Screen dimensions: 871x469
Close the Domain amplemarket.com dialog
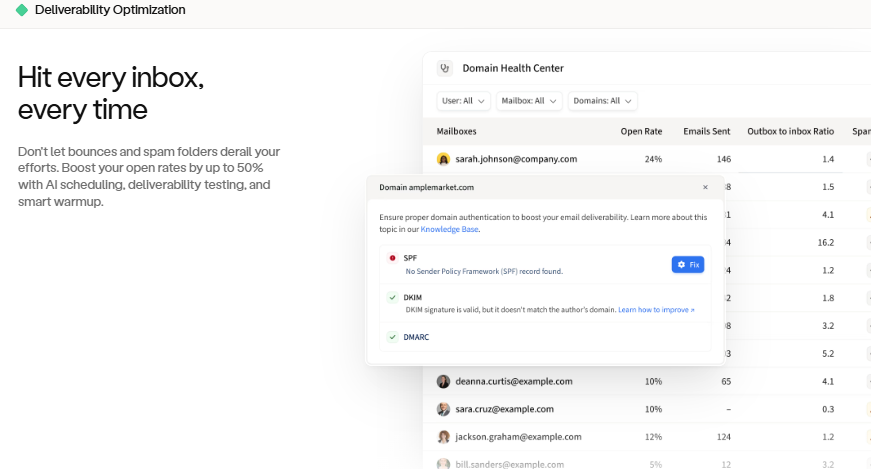pyautogui.click(x=705, y=187)
